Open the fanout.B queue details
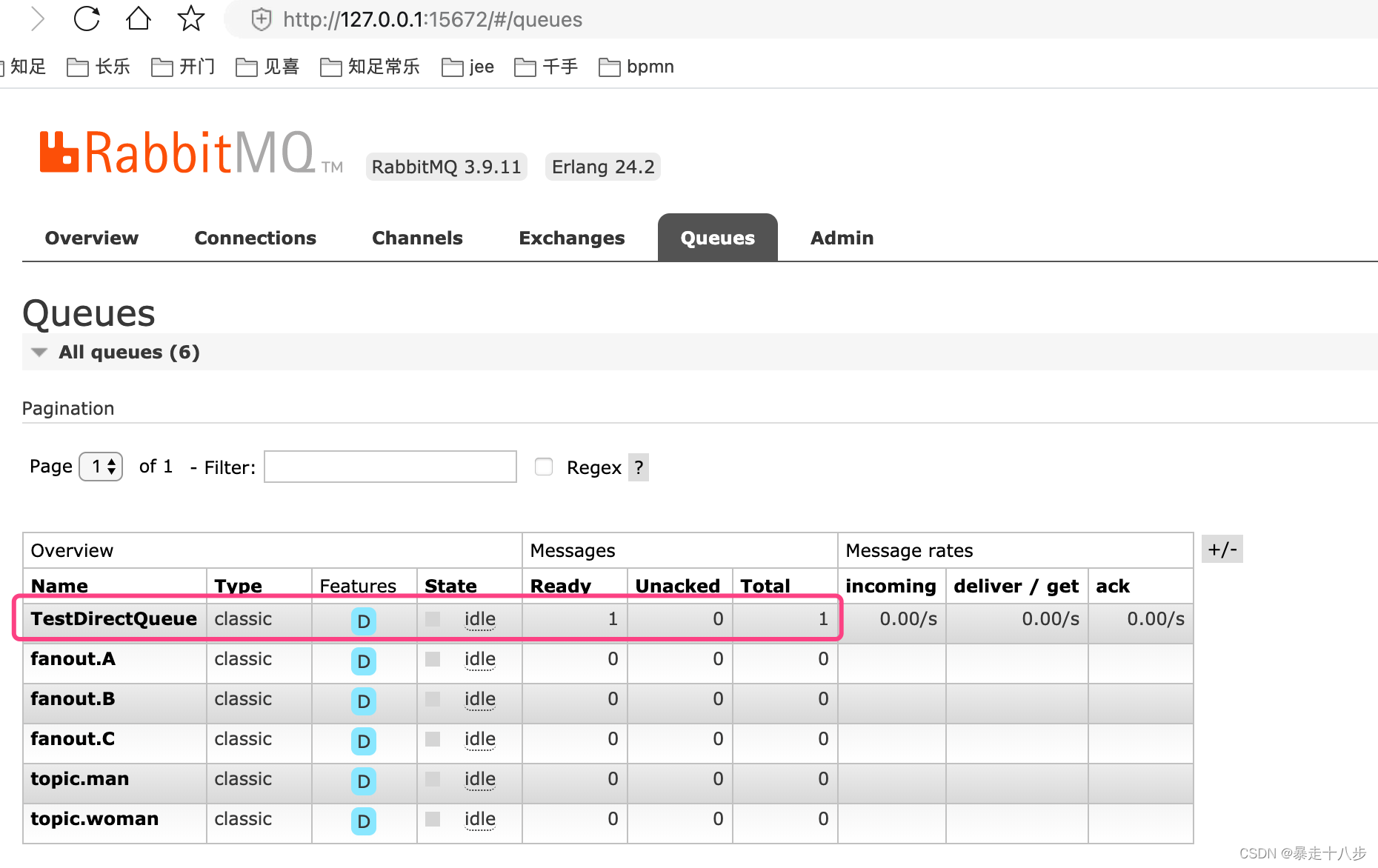Image resolution: width=1378 pixels, height=868 pixels. (73, 698)
